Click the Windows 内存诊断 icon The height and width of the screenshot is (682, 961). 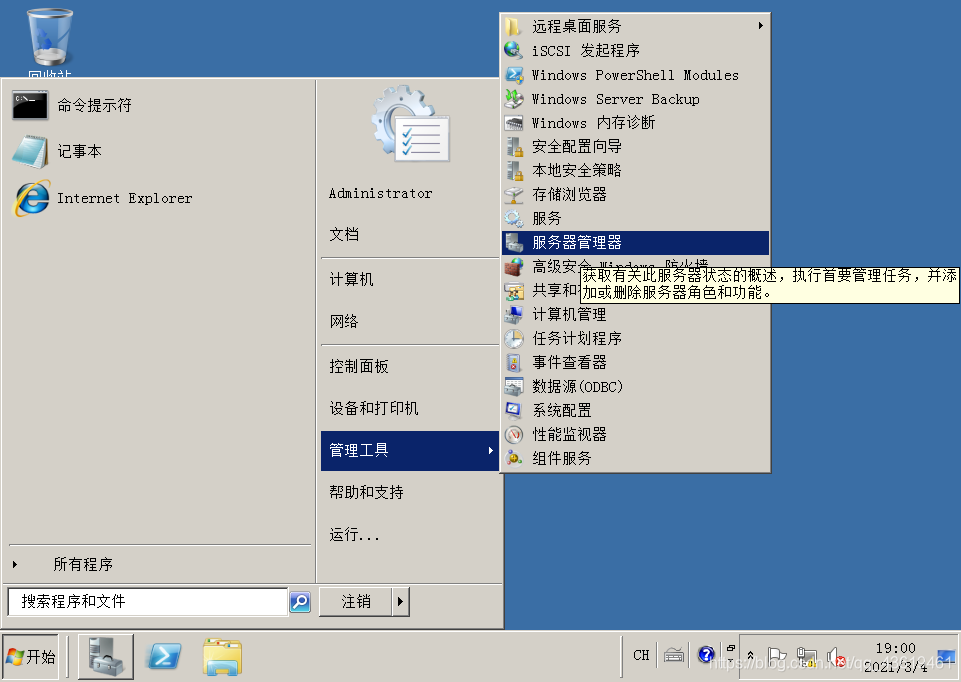click(514, 123)
